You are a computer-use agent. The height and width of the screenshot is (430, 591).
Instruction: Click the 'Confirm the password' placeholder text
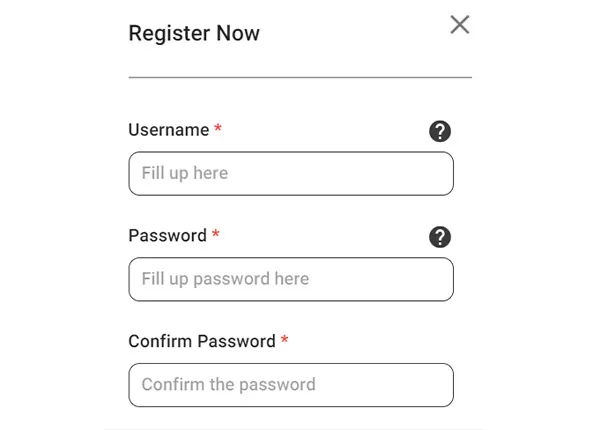pyautogui.click(x=228, y=385)
